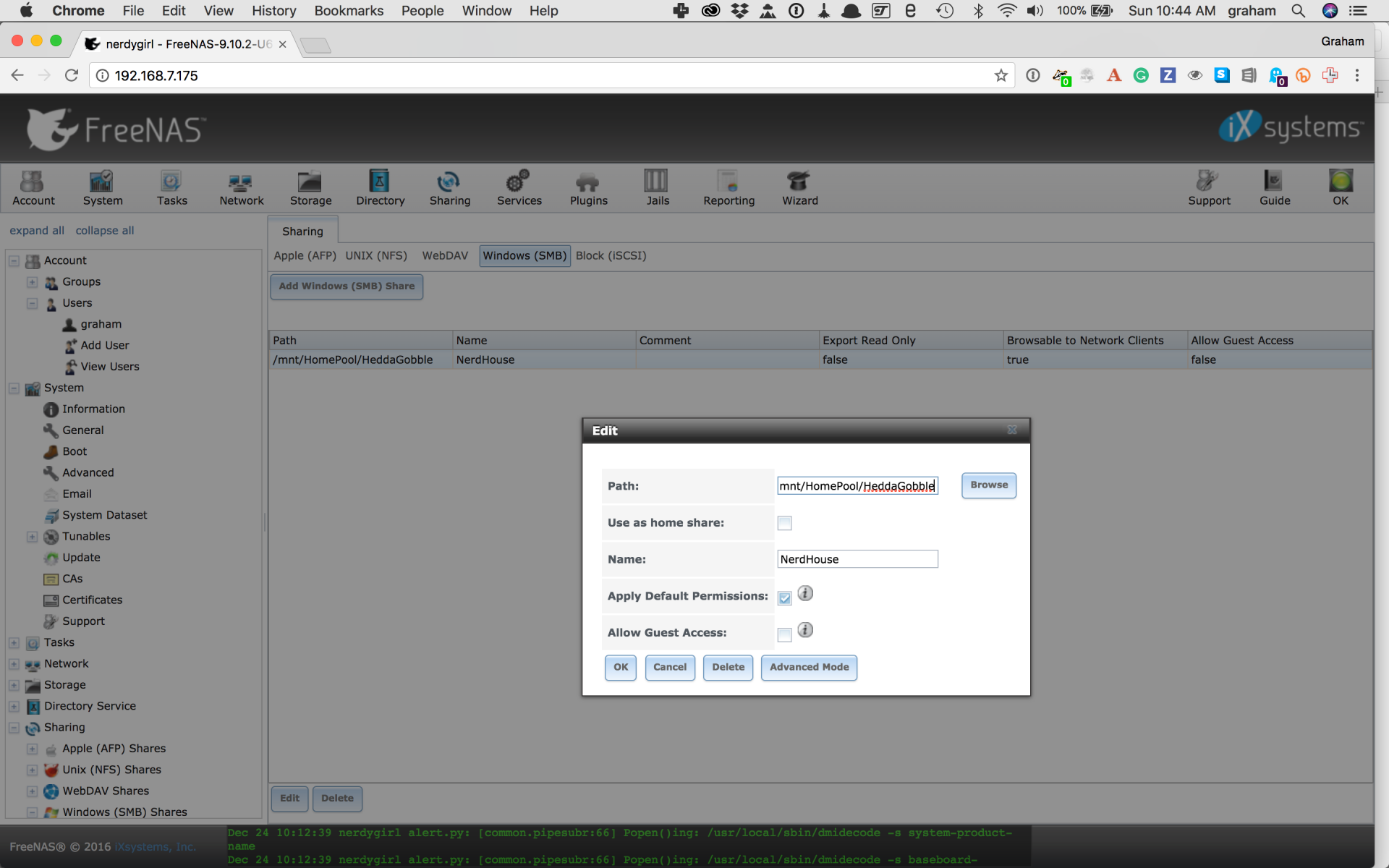
Task: Click the info icon beside Apply Default Permissions
Action: [805, 594]
